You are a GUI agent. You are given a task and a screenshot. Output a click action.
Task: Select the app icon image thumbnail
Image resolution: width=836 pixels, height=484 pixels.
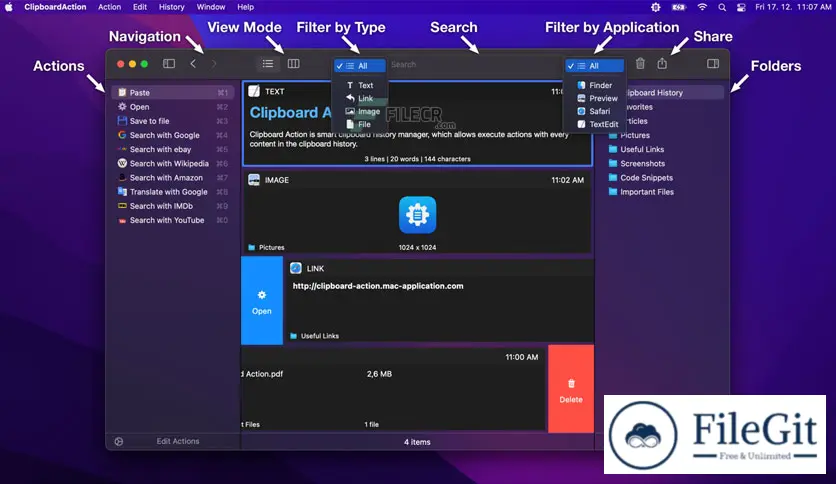pos(417,215)
